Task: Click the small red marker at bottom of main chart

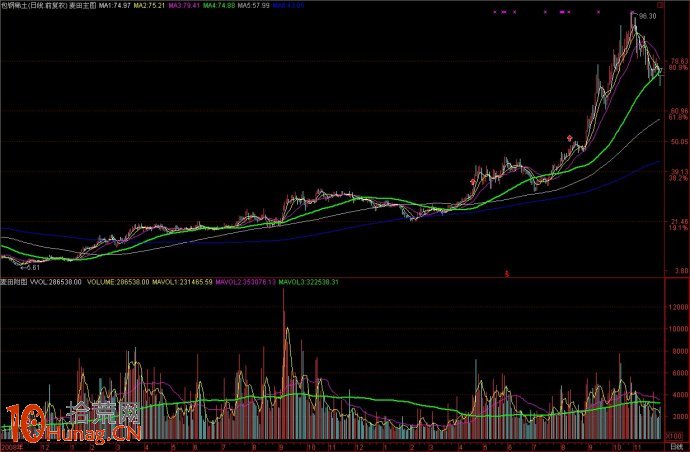Action: click(507, 273)
